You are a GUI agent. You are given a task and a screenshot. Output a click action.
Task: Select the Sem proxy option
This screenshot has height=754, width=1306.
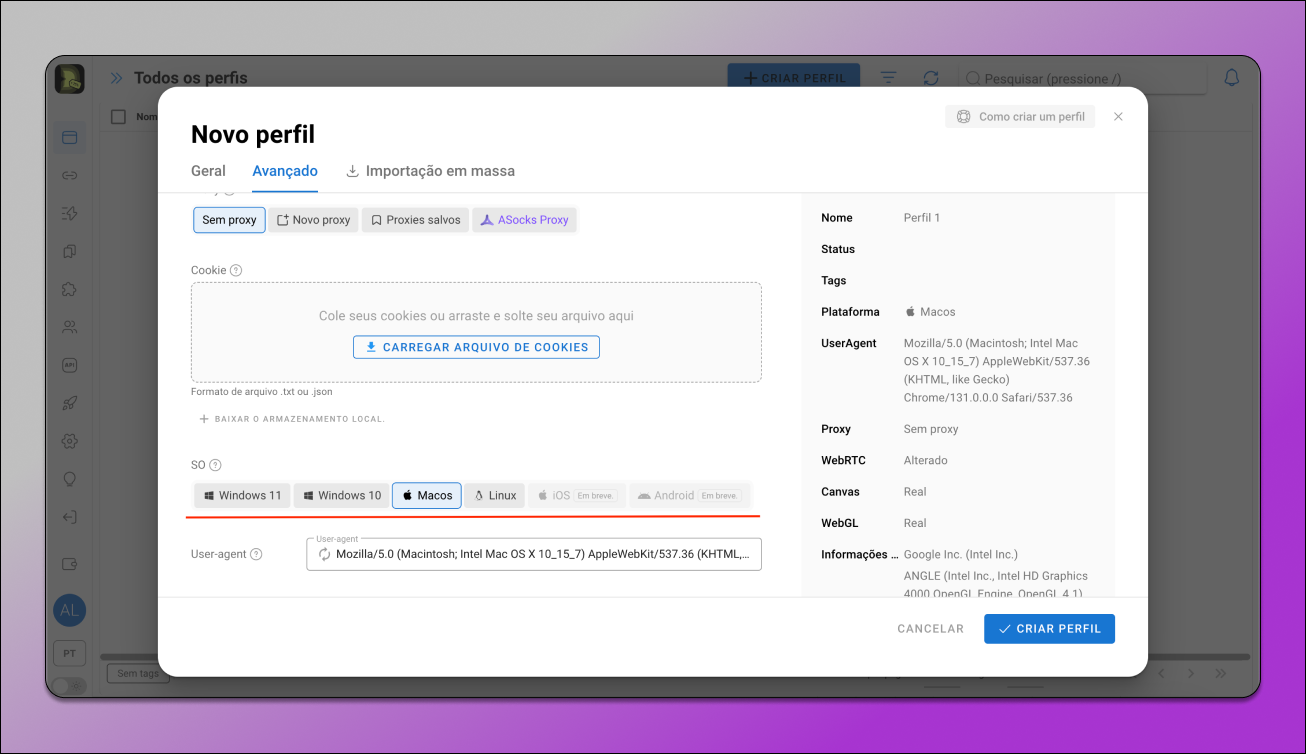[230, 220]
